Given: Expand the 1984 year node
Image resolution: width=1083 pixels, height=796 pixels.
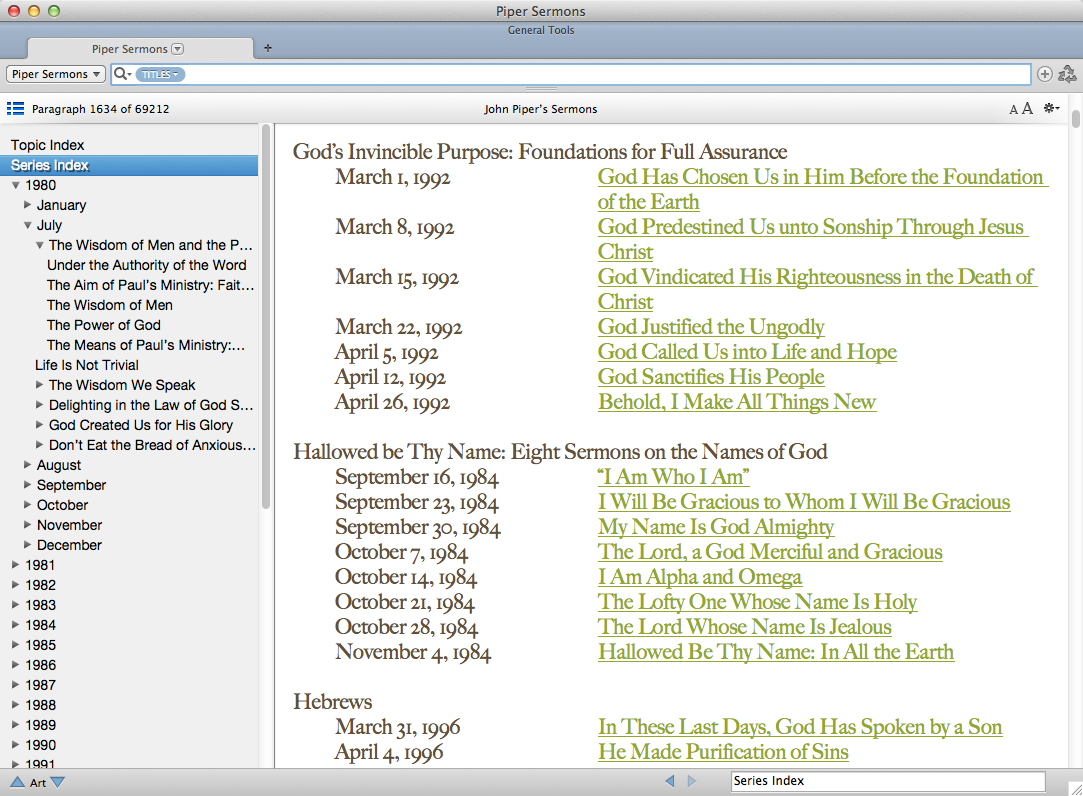Looking at the screenshot, I should [x=16, y=625].
